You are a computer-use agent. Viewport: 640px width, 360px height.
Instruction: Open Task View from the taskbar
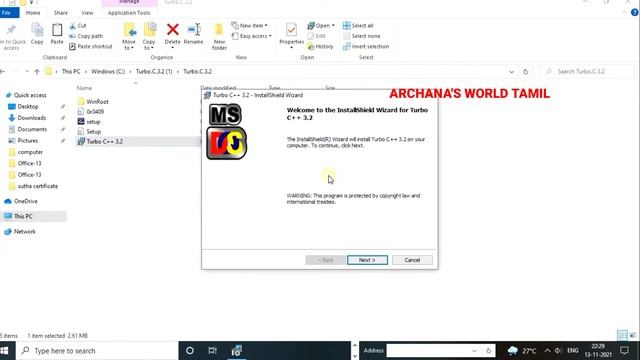click(x=213, y=351)
